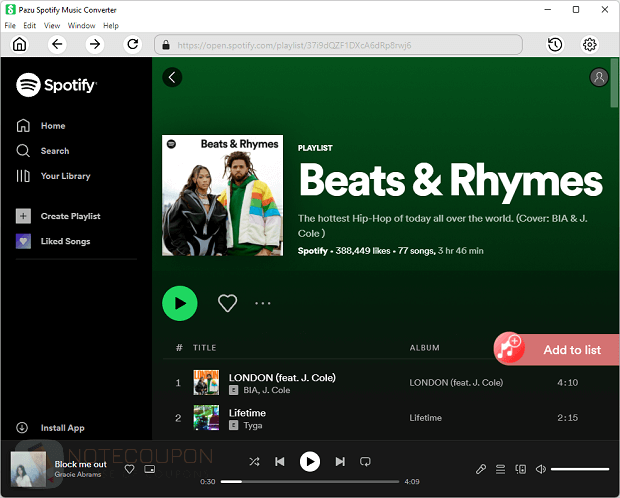The image size is (620, 498).
Task: Click Install App in the sidebar
Action: click(50, 428)
